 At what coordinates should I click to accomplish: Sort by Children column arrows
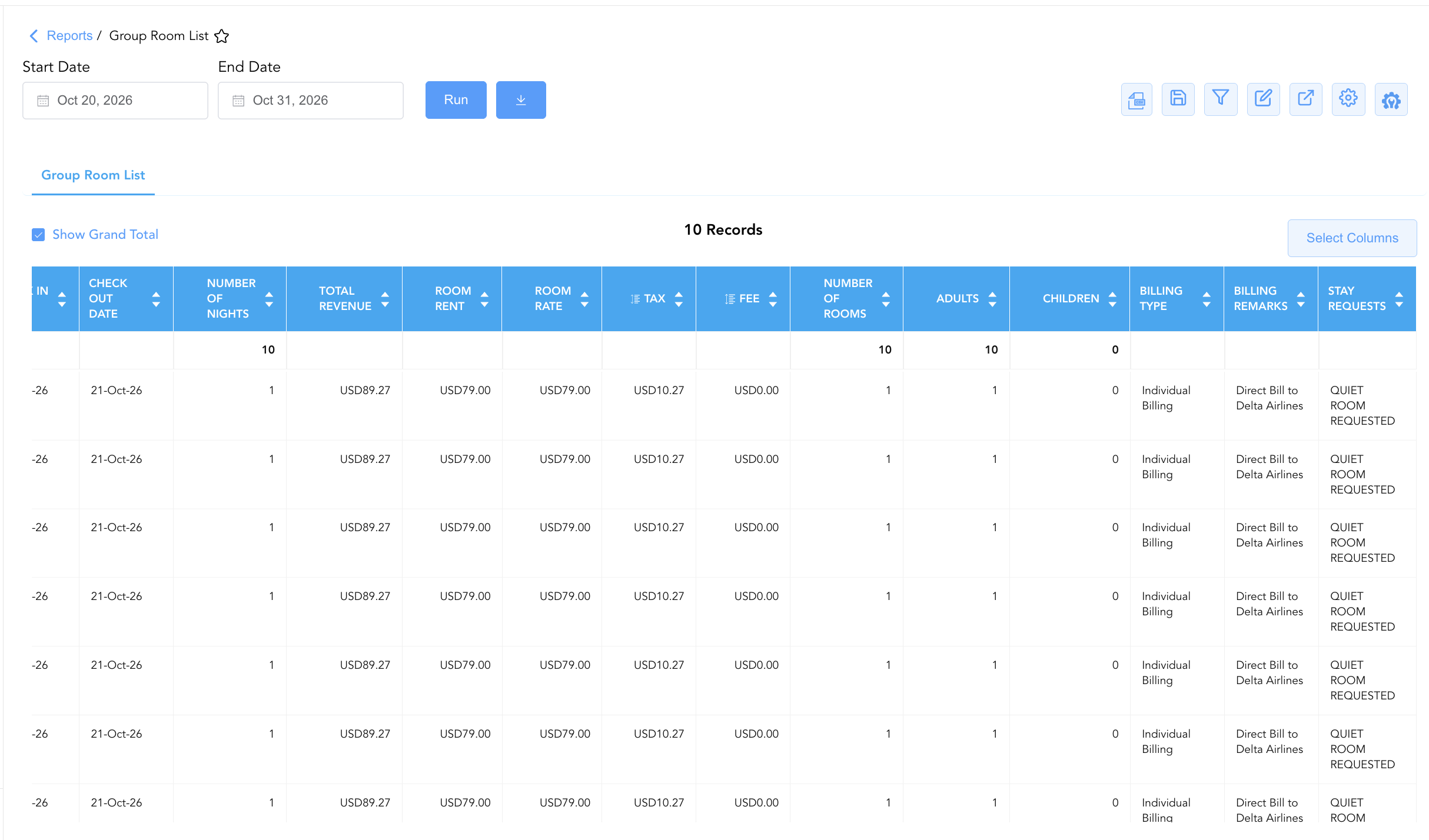[x=1112, y=299]
